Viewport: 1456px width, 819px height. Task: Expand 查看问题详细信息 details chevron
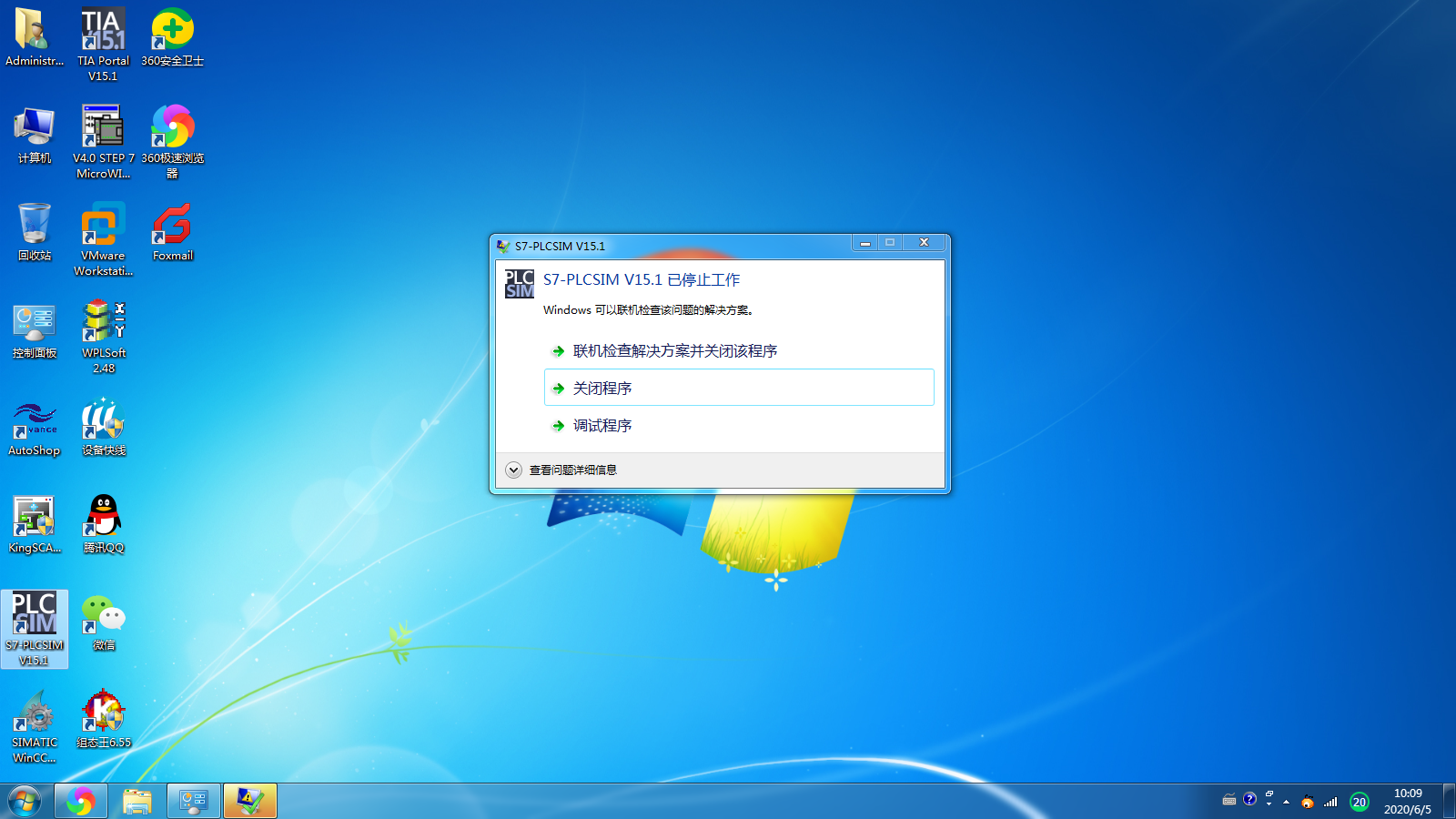pyautogui.click(x=514, y=470)
